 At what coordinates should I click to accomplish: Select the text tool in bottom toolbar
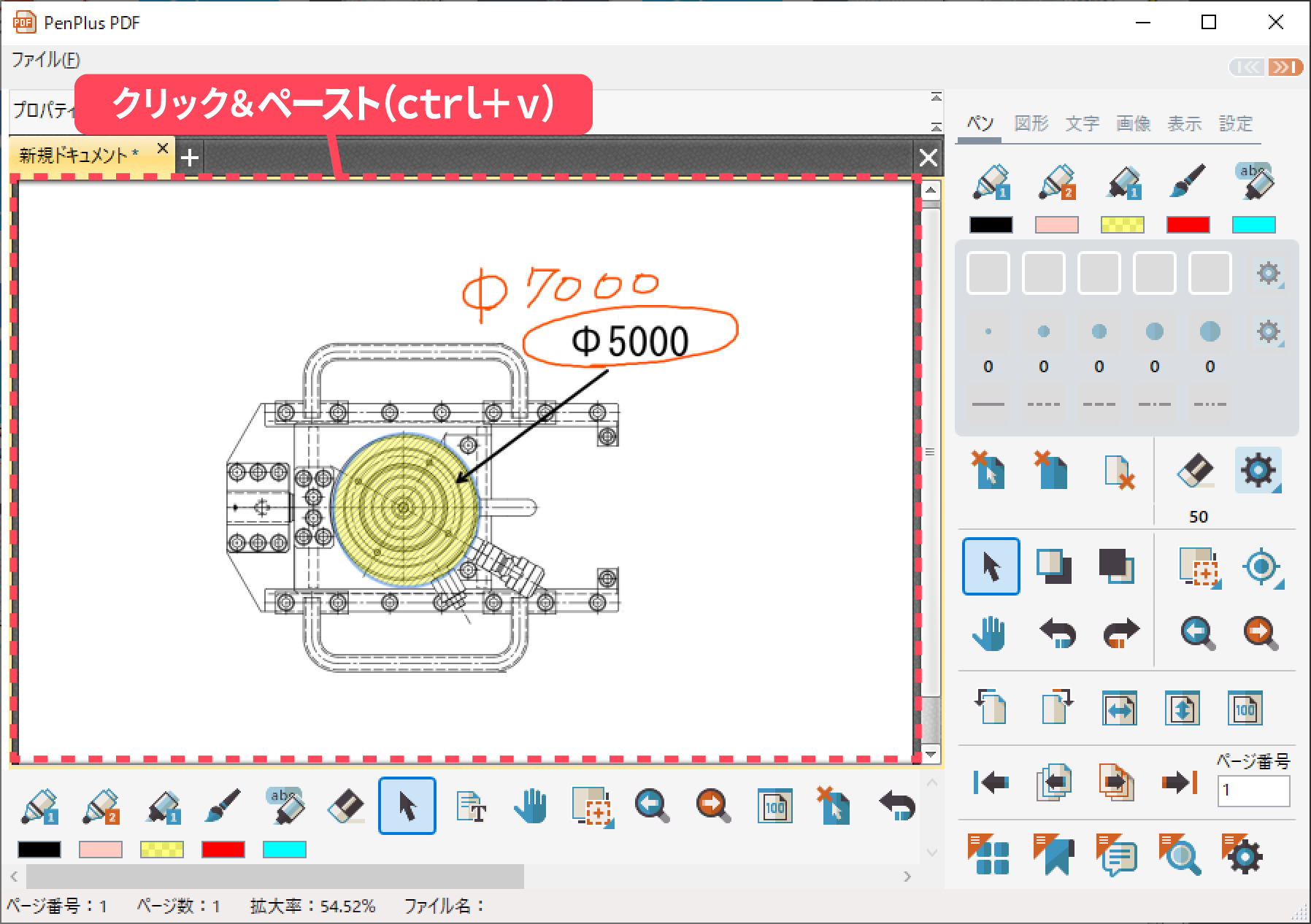tap(471, 806)
